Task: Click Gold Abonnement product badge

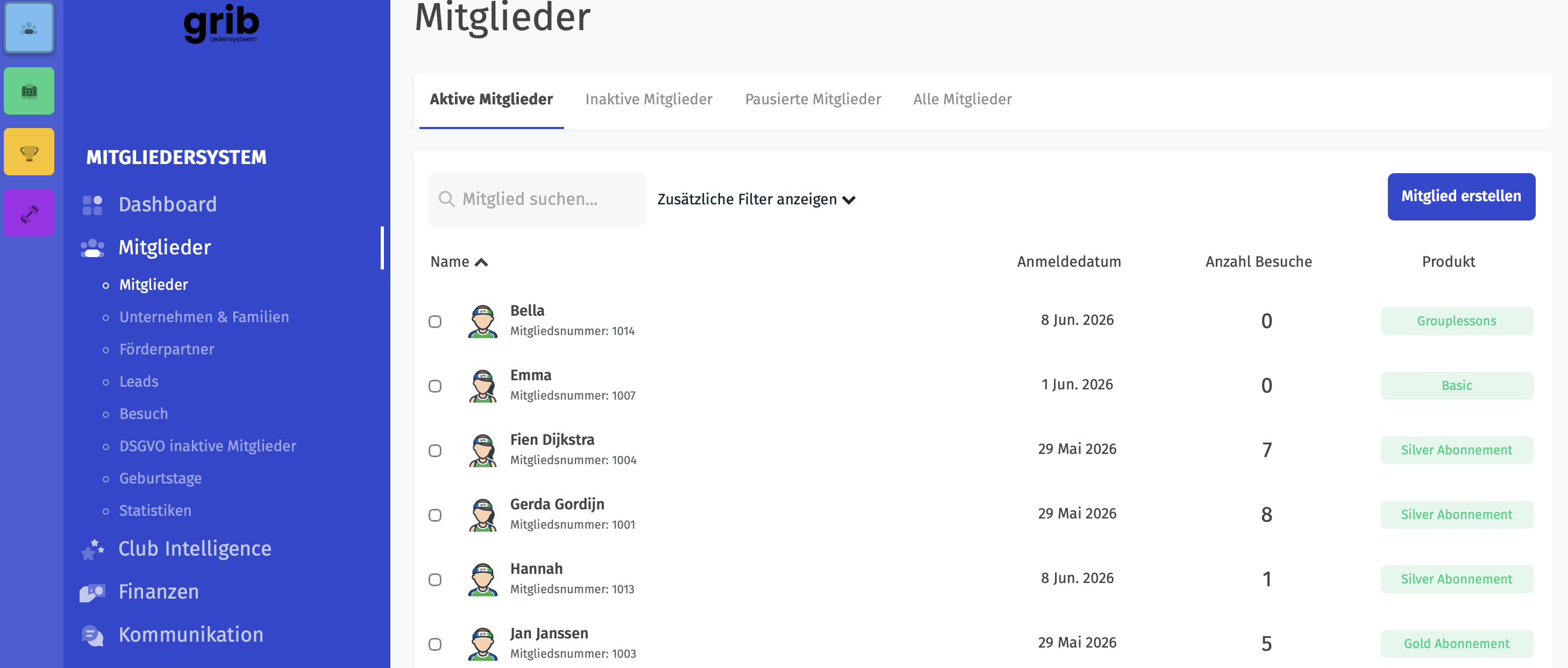Action: coord(1456,643)
